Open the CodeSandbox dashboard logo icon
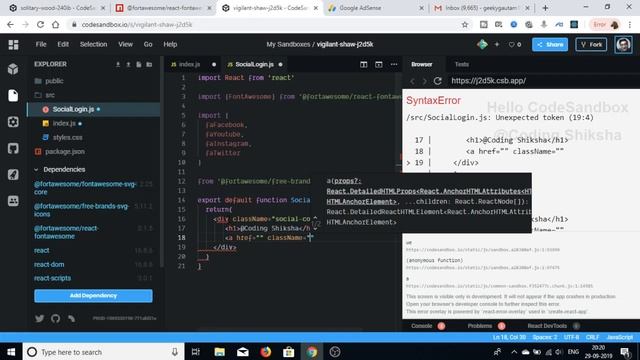Image resolution: width=640 pixels, height=360 pixels. pos(13,44)
